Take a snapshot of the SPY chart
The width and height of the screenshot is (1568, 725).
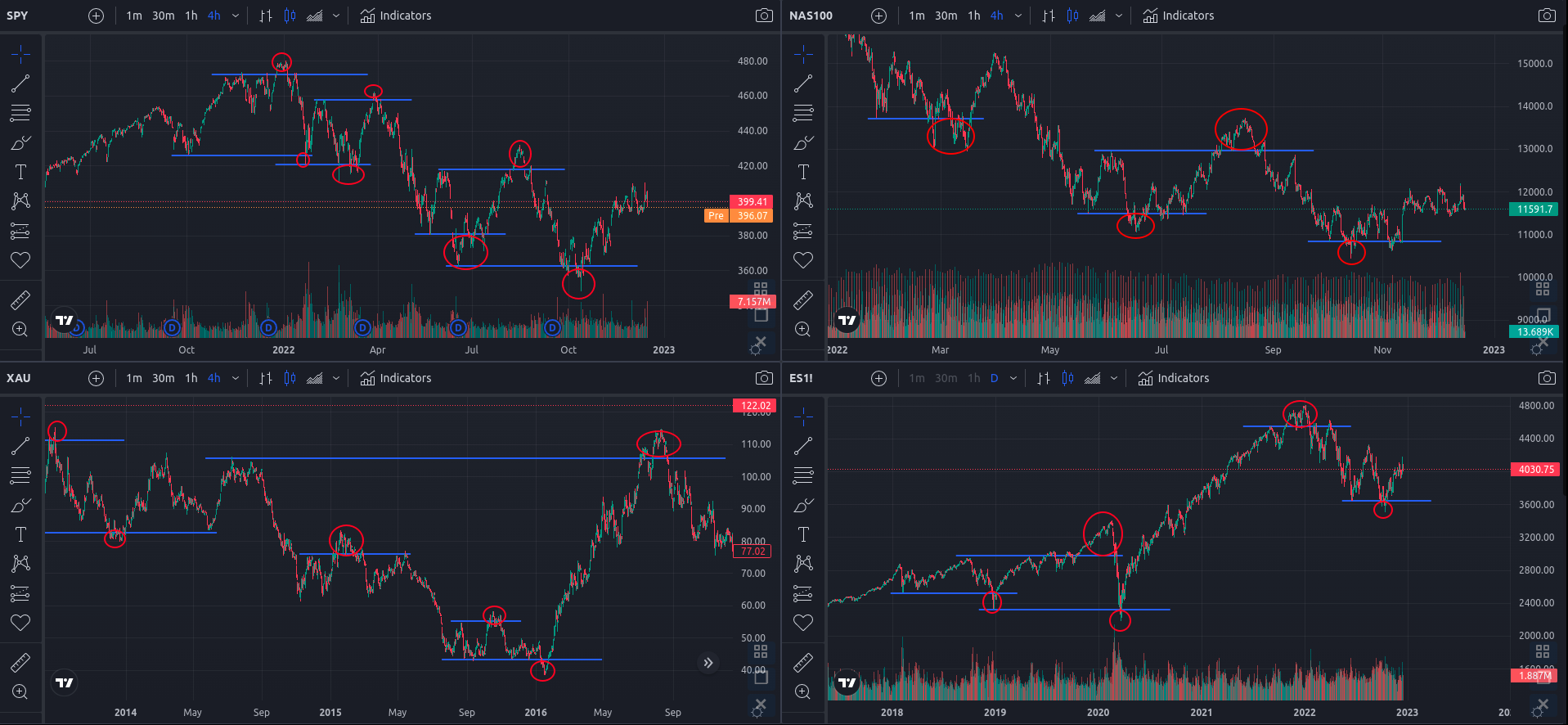point(764,16)
